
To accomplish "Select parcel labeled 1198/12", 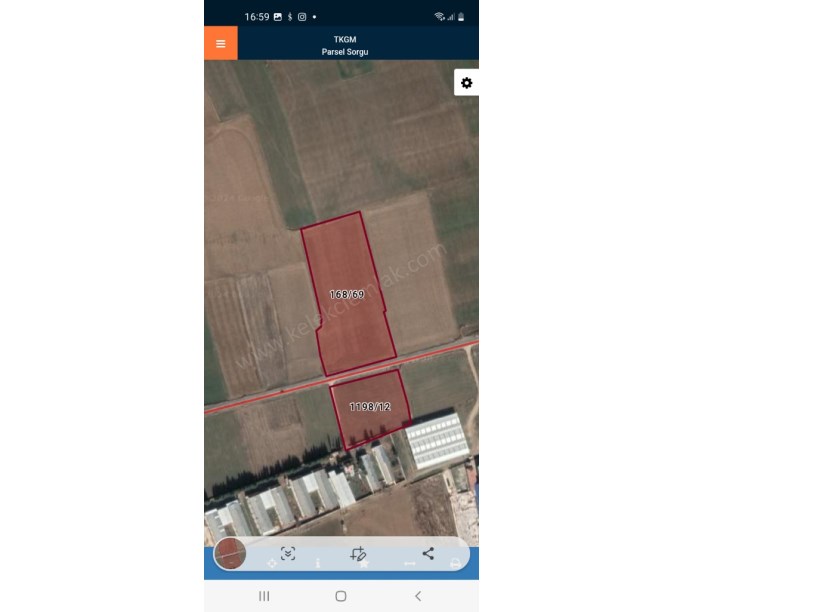I will [370, 407].
